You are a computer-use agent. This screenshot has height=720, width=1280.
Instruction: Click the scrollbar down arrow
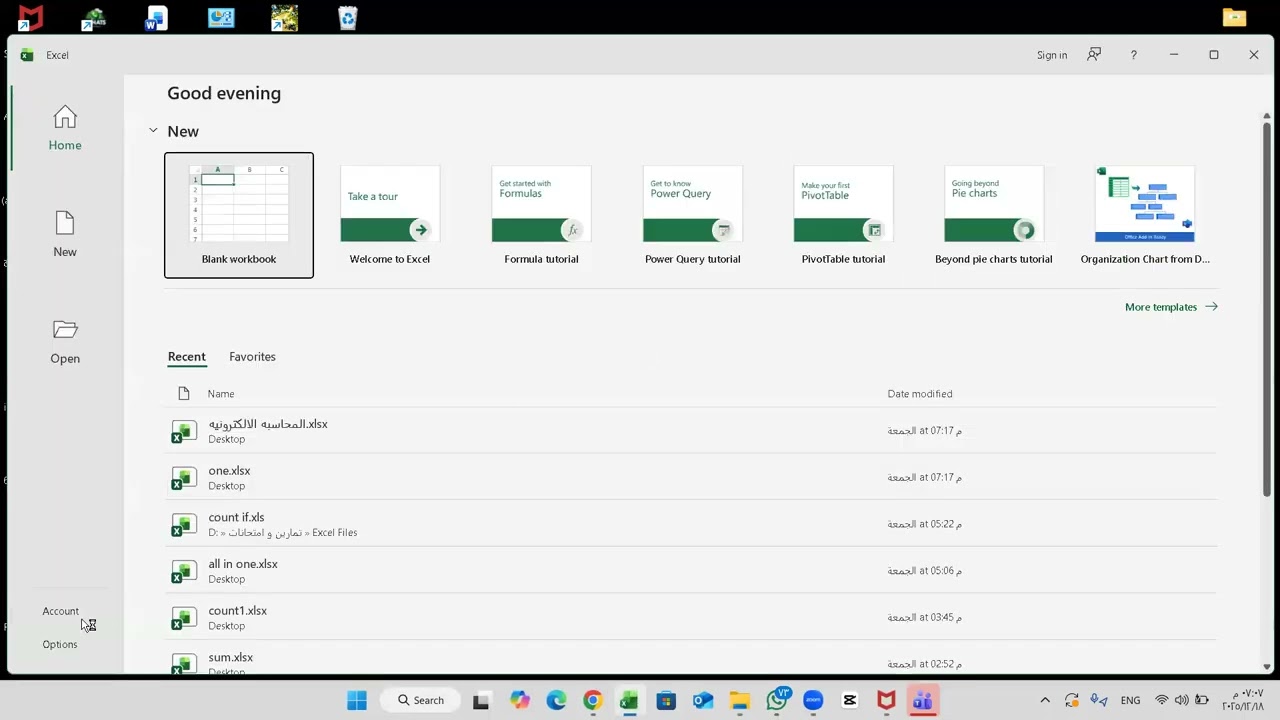[x=1267, y=667]
